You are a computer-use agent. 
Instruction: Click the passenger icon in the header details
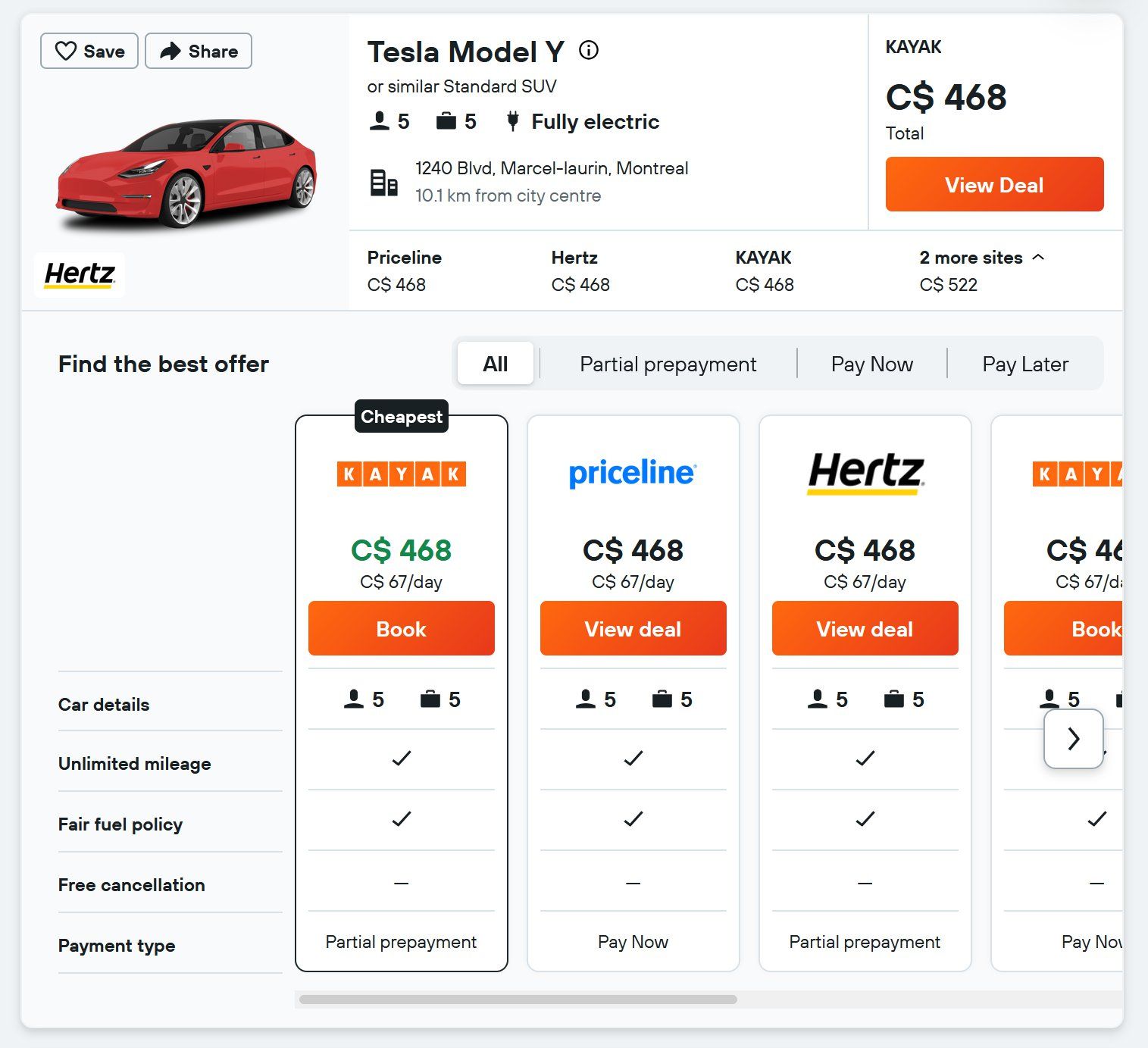pyautogui.click(x=379, y=121)
